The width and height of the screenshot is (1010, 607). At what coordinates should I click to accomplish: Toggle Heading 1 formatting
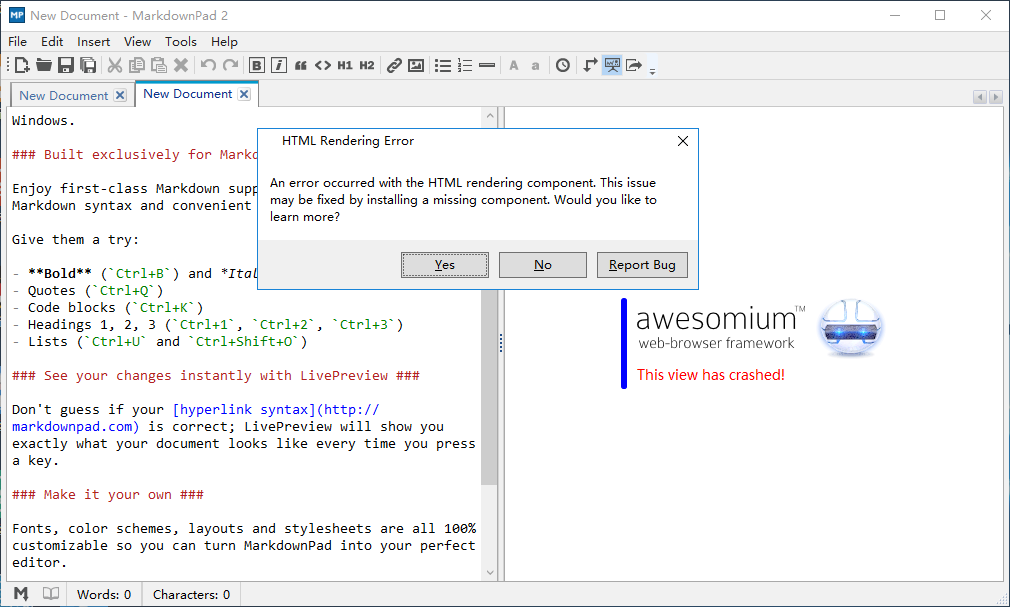coord(345,65)
